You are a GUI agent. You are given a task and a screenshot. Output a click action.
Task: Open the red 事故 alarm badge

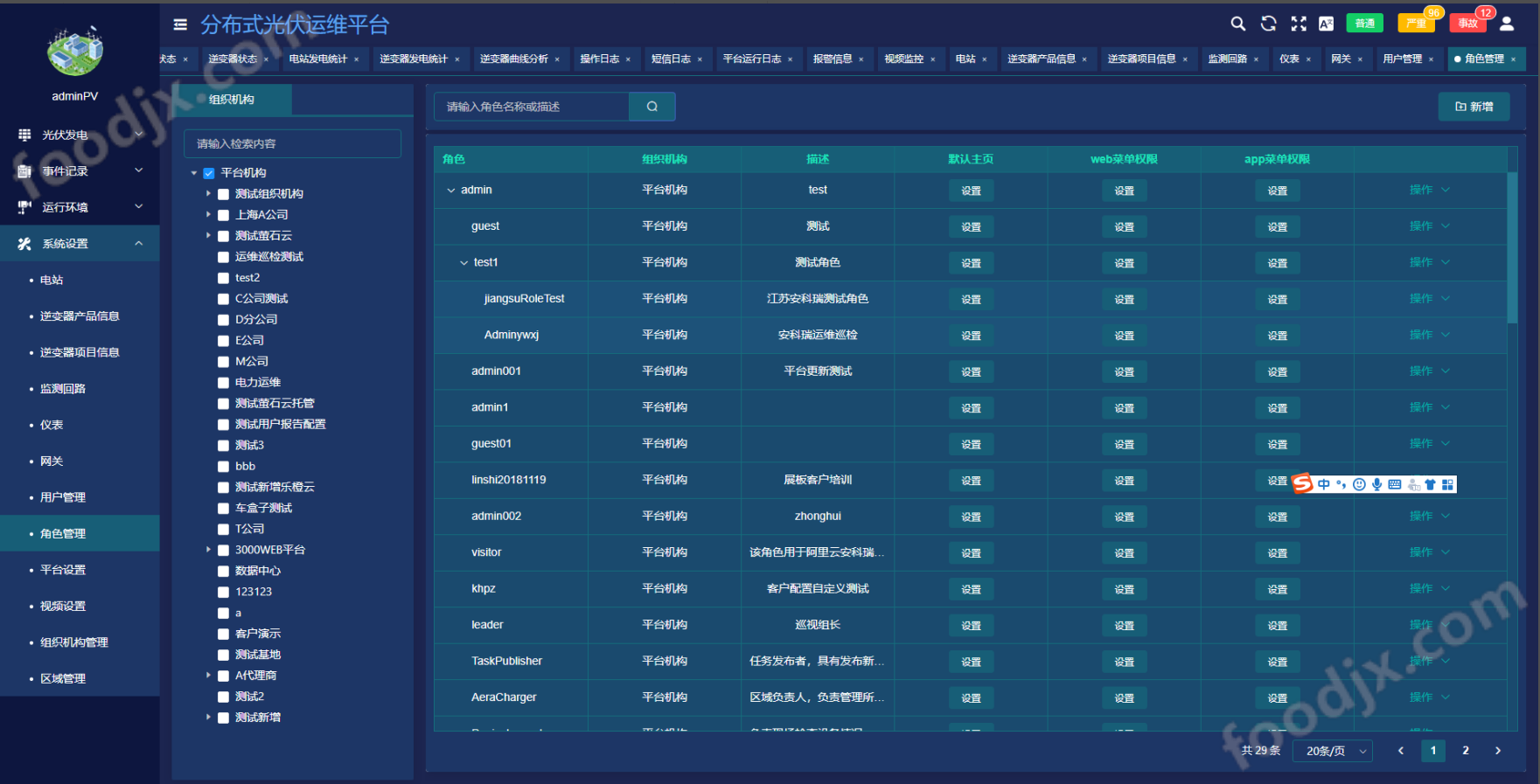coord(1467,24)
